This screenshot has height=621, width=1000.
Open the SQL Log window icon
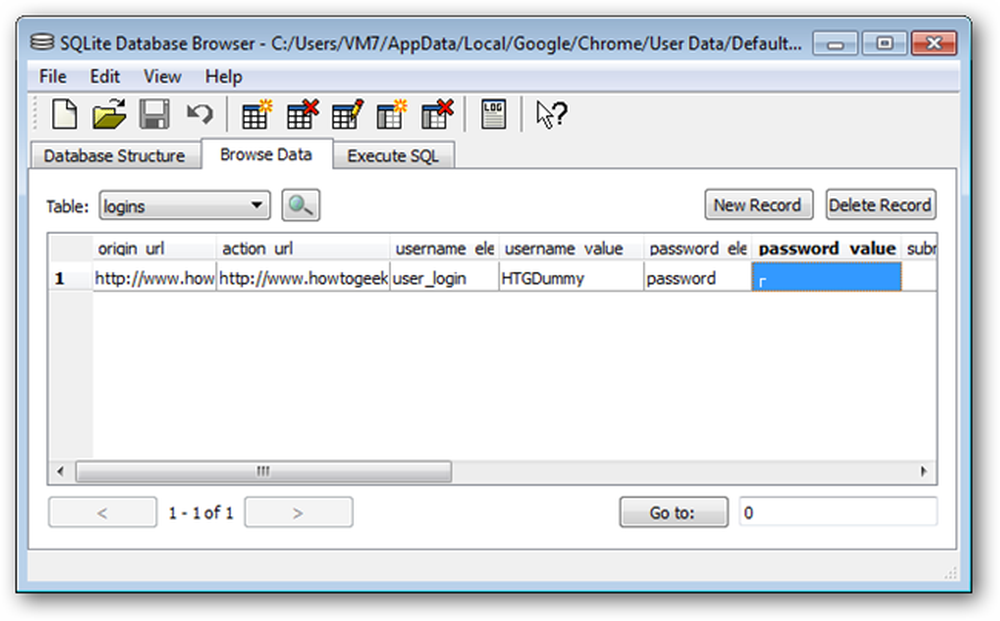click(493, 115)
